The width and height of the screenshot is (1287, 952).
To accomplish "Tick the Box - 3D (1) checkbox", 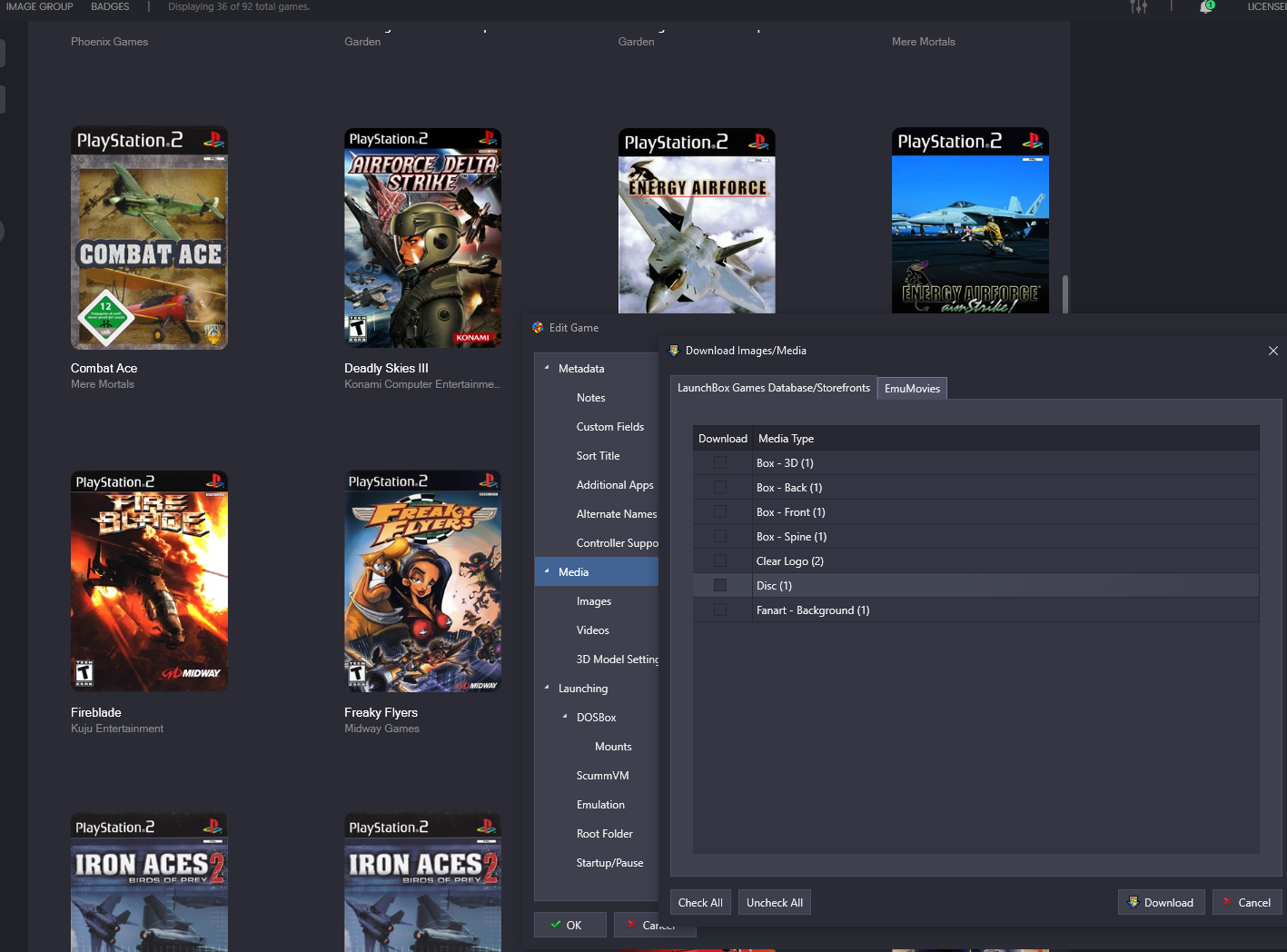I will (x=720, y=462).
